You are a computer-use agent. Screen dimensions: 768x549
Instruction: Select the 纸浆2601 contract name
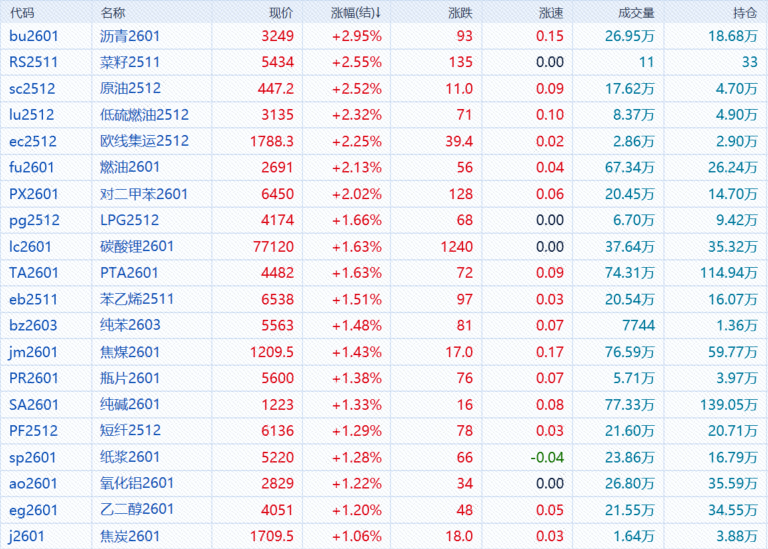[130, 457]
